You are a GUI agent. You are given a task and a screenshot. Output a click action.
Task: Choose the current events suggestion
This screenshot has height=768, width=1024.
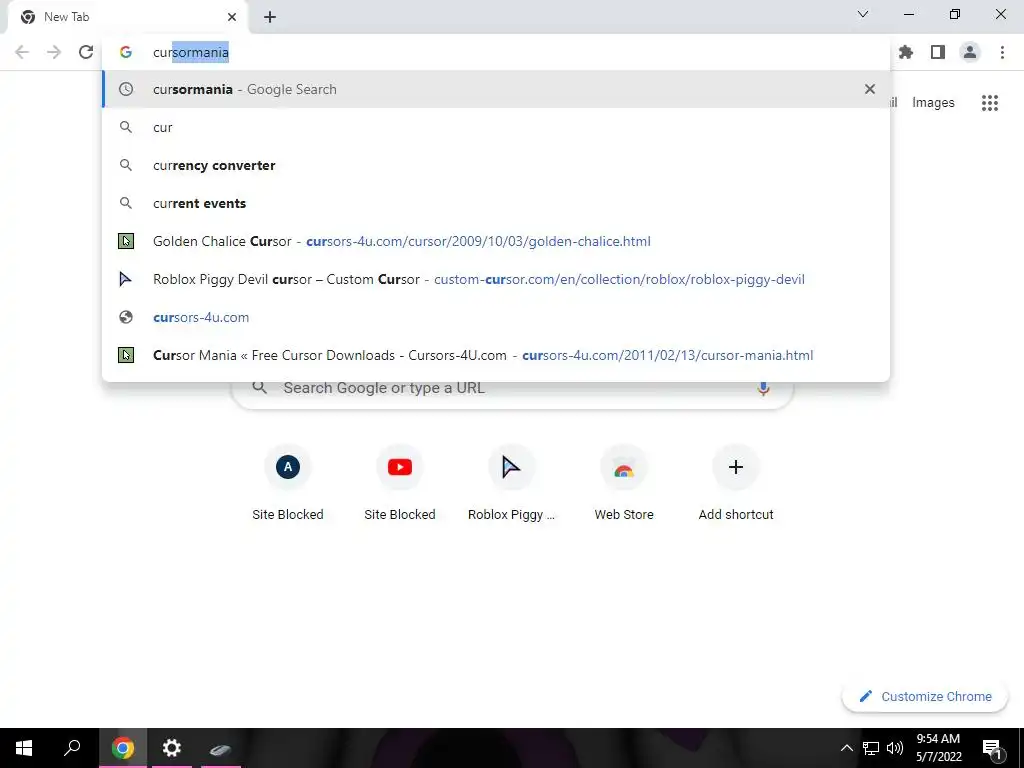pos(496,203)
